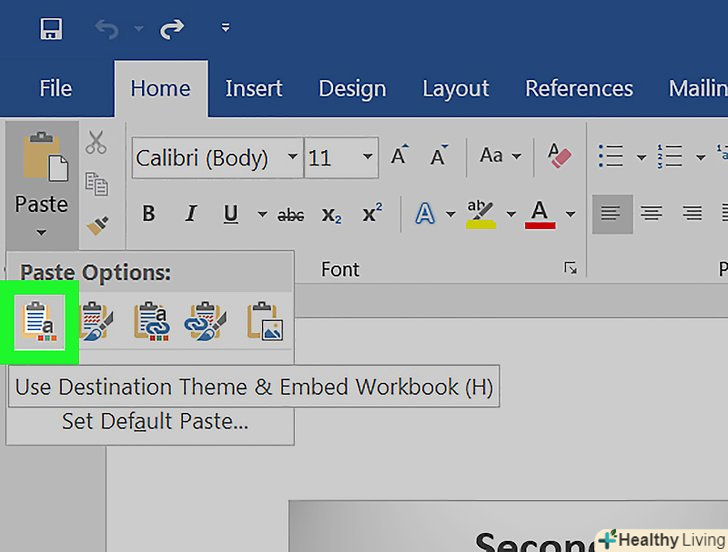Viewport: 728px width, 552px height.
Task: Select the Format Painter brush icon
Action: [97, 226]
